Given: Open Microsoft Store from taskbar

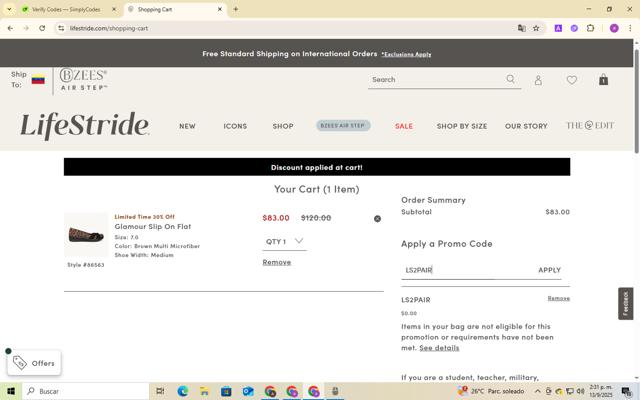Looking at the screenshot, I should [x=226, y=391].
